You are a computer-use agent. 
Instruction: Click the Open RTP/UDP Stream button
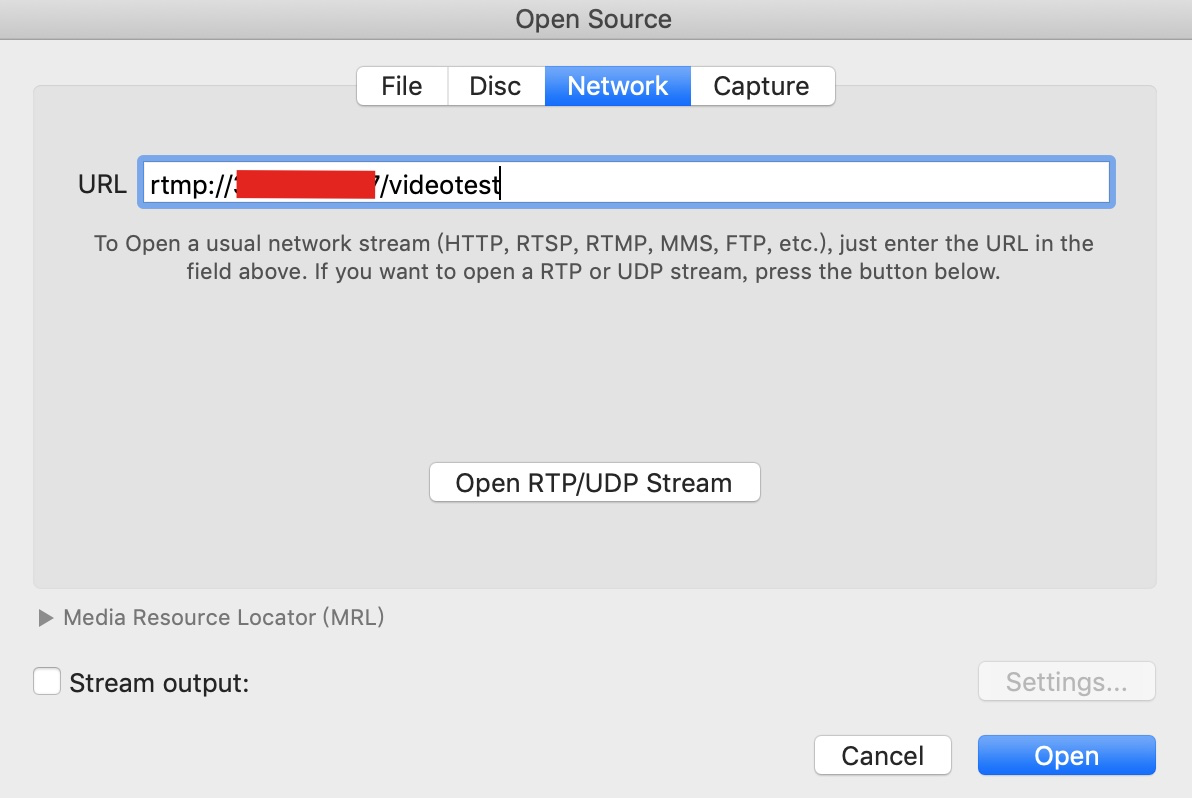tap(594, 482)
